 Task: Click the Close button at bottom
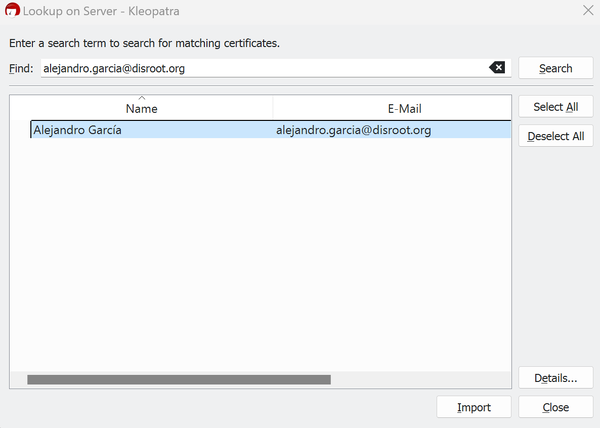click(x=555, y=407)
